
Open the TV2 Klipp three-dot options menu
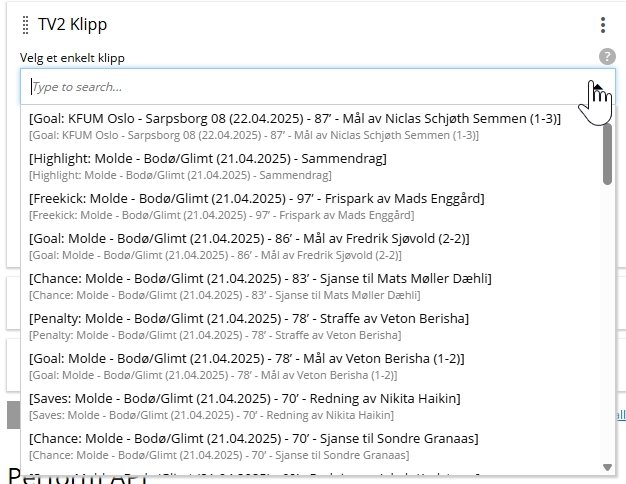[603, 25]
